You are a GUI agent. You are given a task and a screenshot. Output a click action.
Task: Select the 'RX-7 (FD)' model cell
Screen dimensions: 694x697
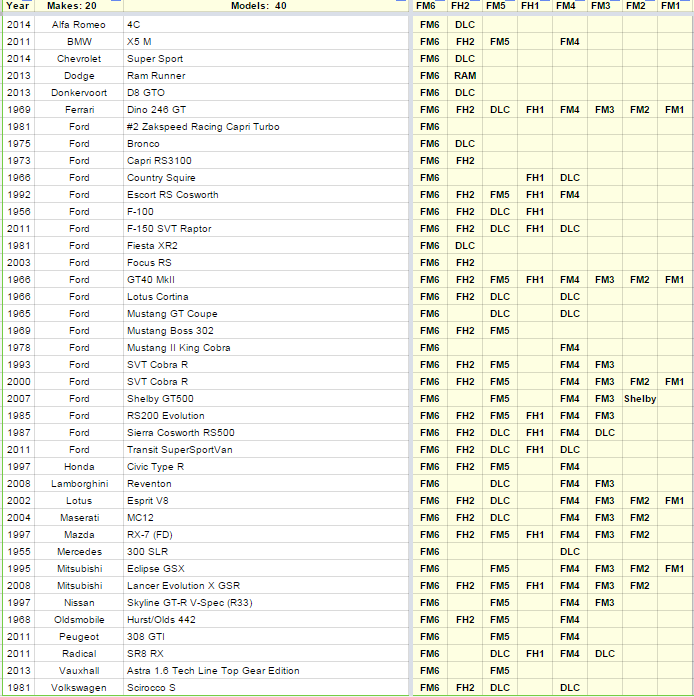265,535
